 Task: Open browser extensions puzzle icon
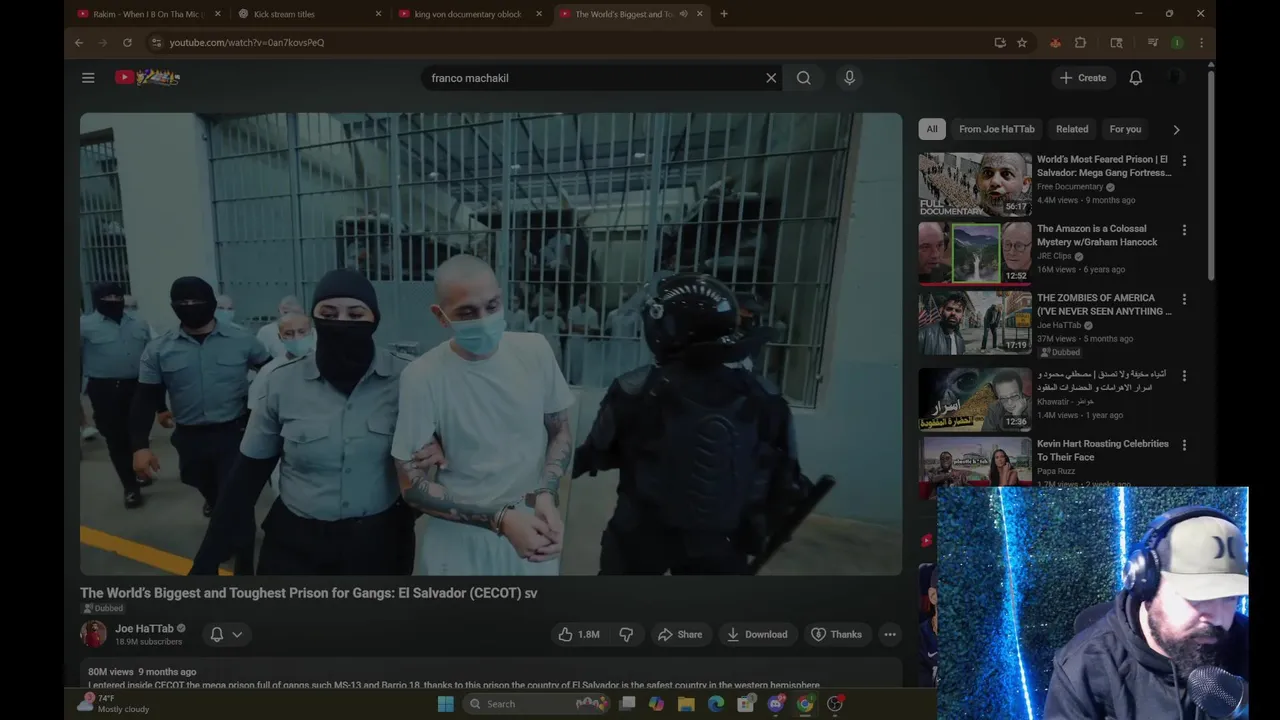[x=1080, y=43]
